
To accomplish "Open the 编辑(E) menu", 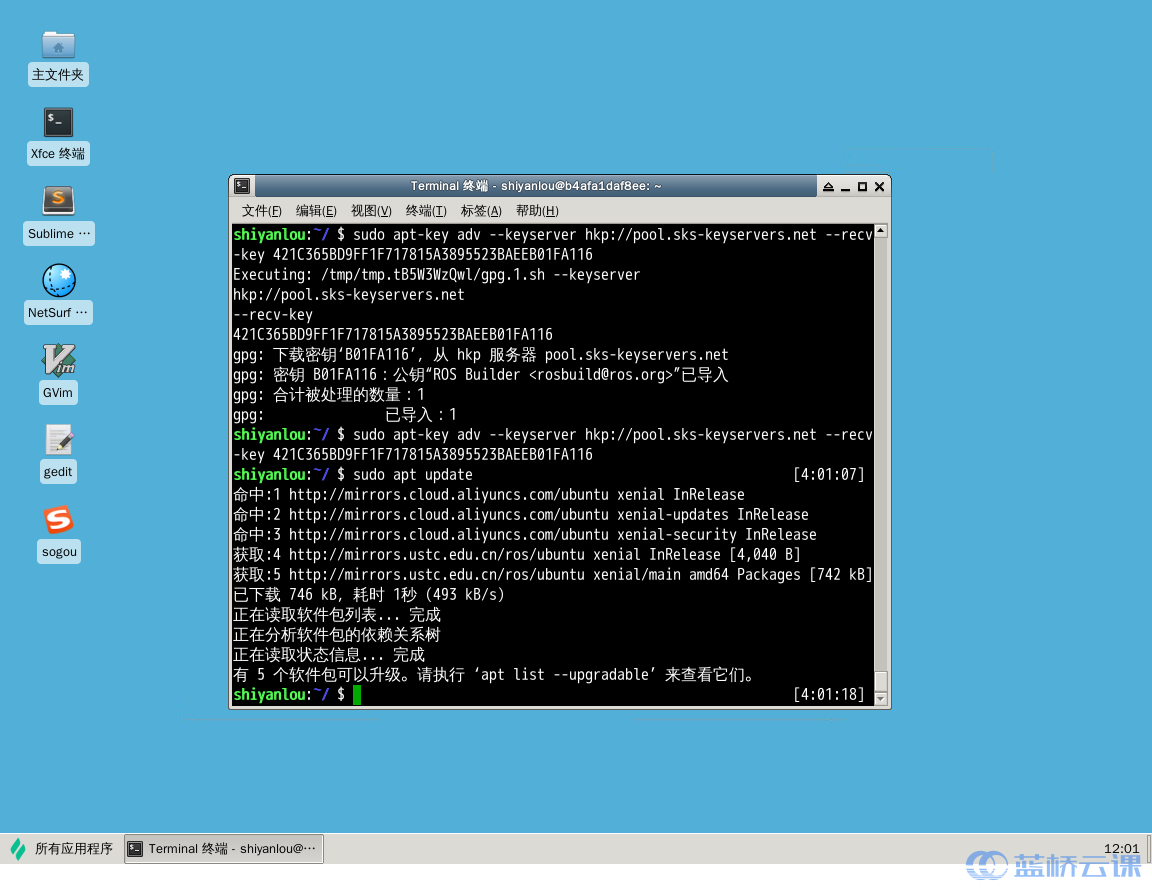I will pos(316,211).
